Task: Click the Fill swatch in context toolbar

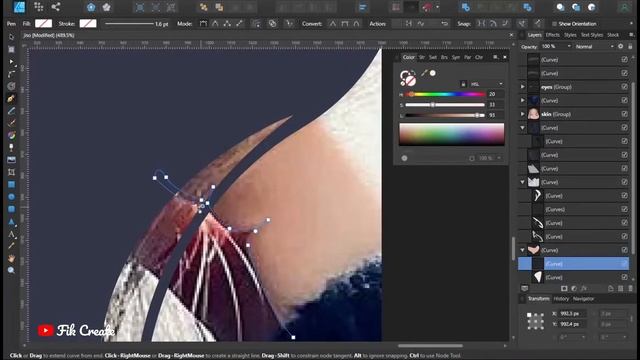Action: click(43, 24)
